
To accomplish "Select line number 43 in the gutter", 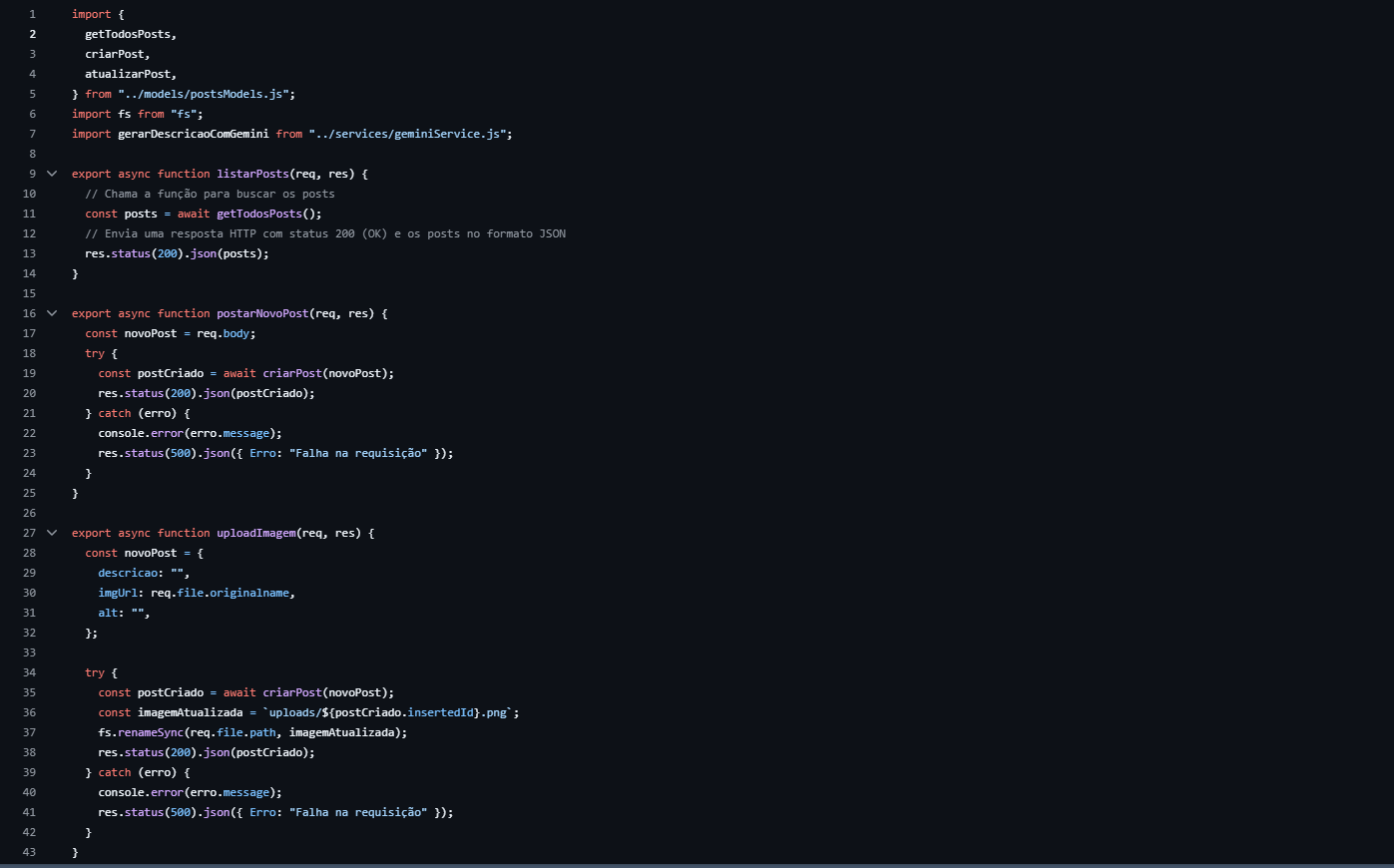I will click(x=29, y=851).
